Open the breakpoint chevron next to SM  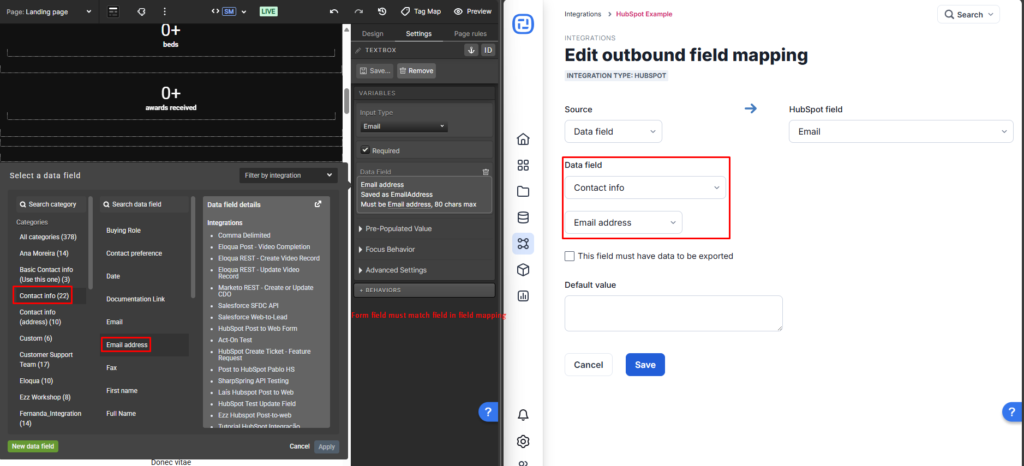pos(244,12)
